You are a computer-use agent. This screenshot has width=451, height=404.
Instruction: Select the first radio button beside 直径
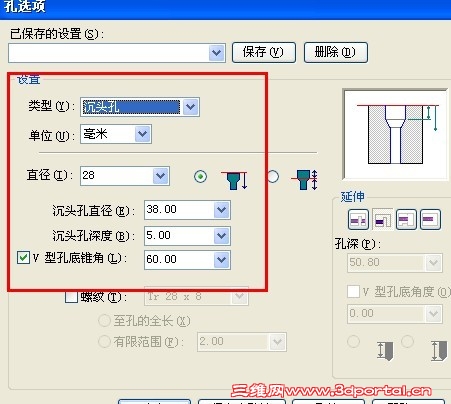point(200,176)
